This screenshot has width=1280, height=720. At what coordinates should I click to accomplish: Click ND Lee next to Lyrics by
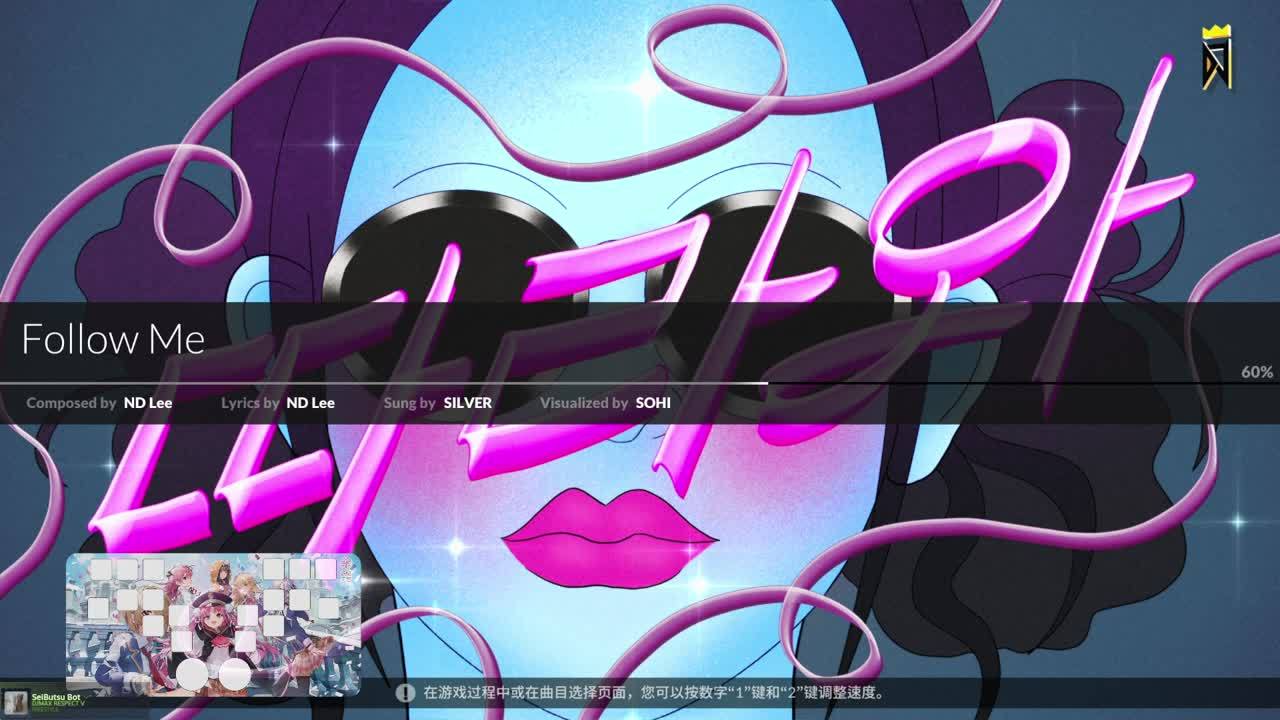click(x=310, y=403)
